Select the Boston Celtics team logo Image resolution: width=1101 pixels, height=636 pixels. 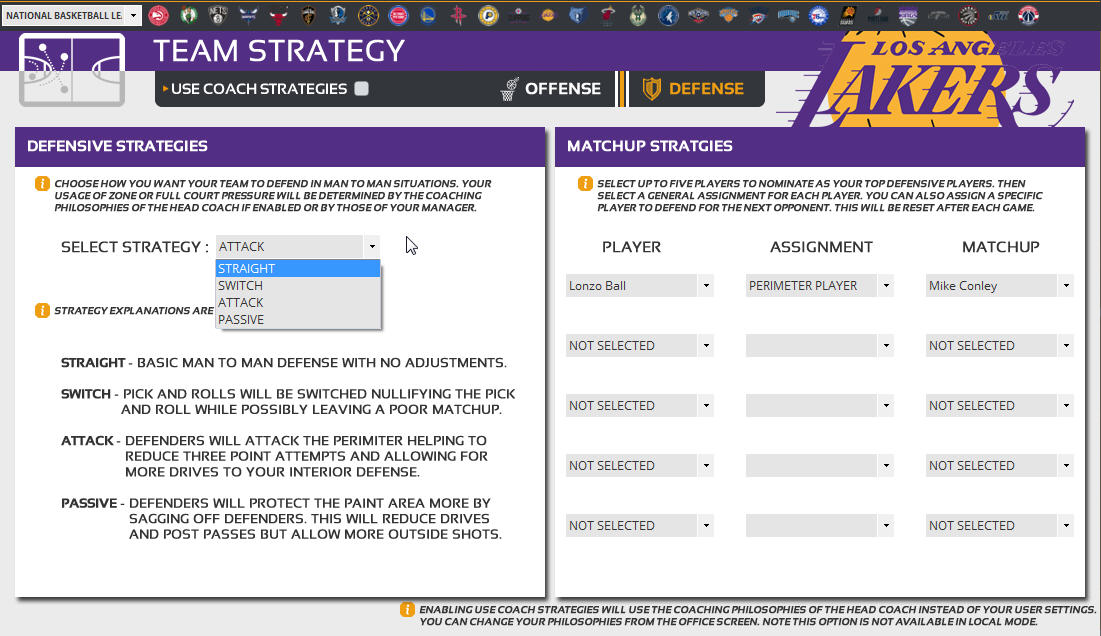[x=188, y=15]
